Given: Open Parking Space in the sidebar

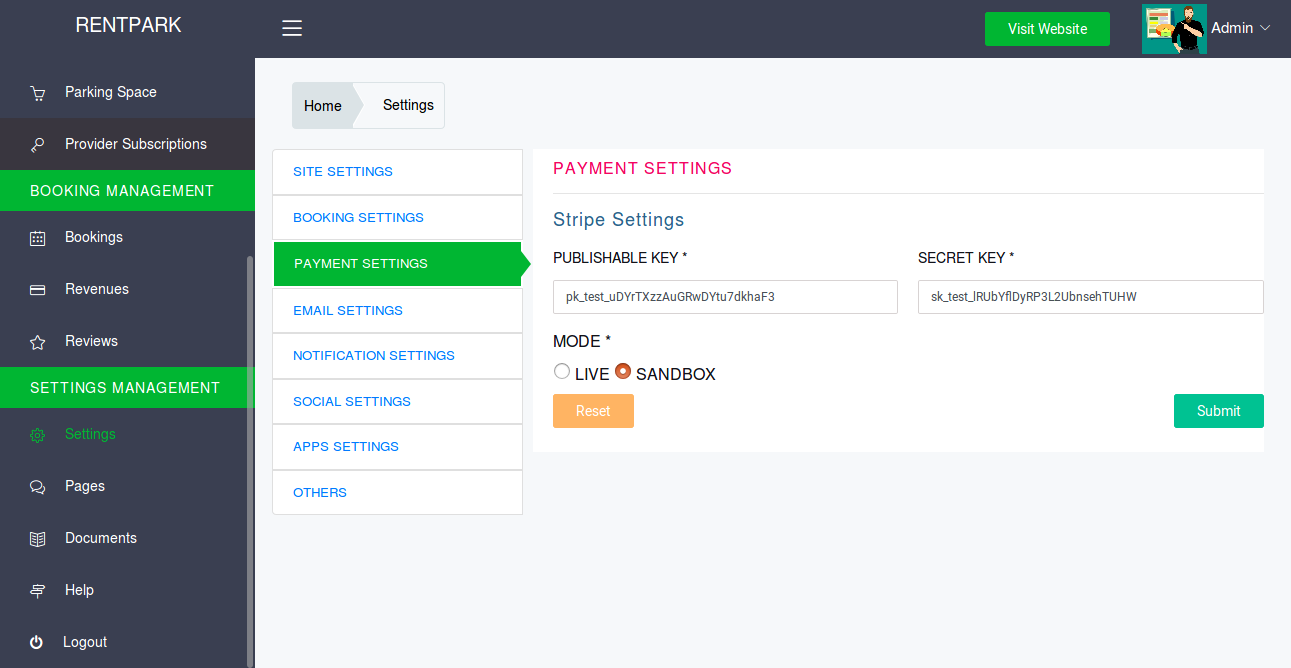Looking at the screenshot, I should (127, 92).
